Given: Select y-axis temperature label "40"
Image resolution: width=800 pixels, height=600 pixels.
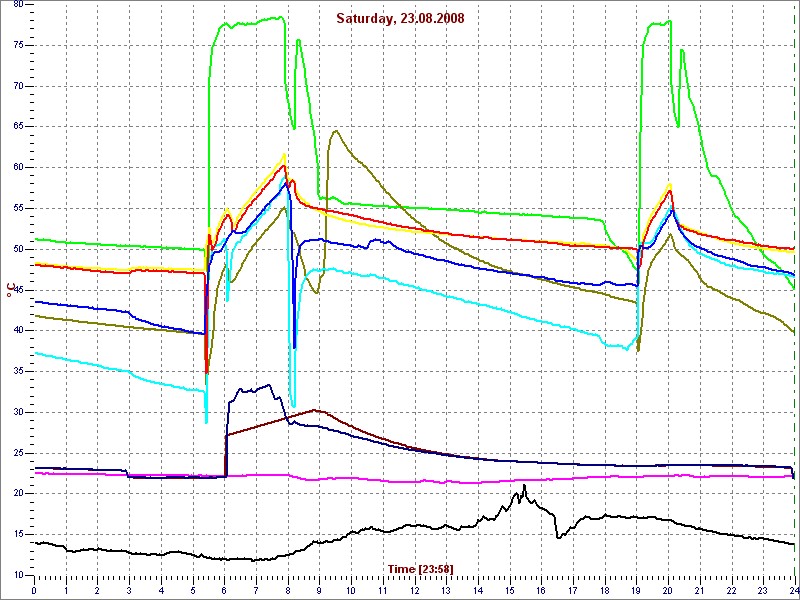Looking at the screenshot, I should click(x=18, y=331).
